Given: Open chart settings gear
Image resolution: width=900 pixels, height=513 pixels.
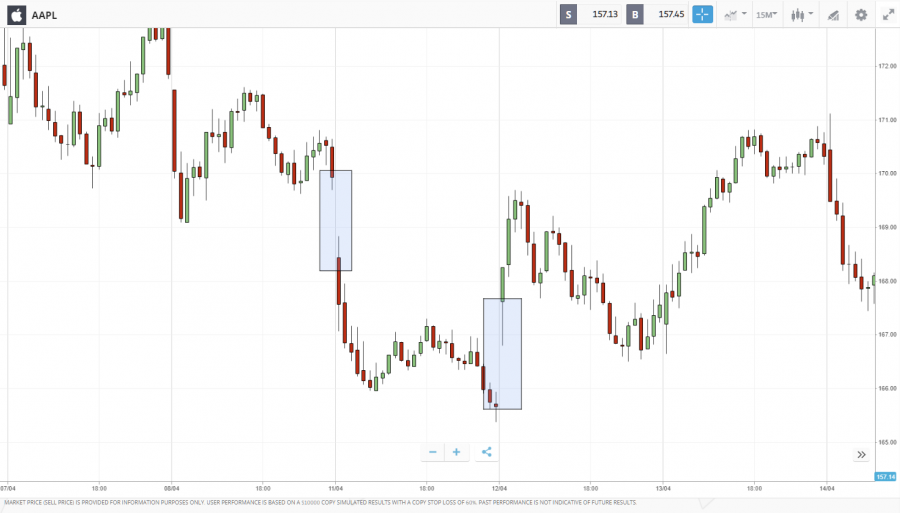Looking at the screenshot, I should [x=861, y=15].
